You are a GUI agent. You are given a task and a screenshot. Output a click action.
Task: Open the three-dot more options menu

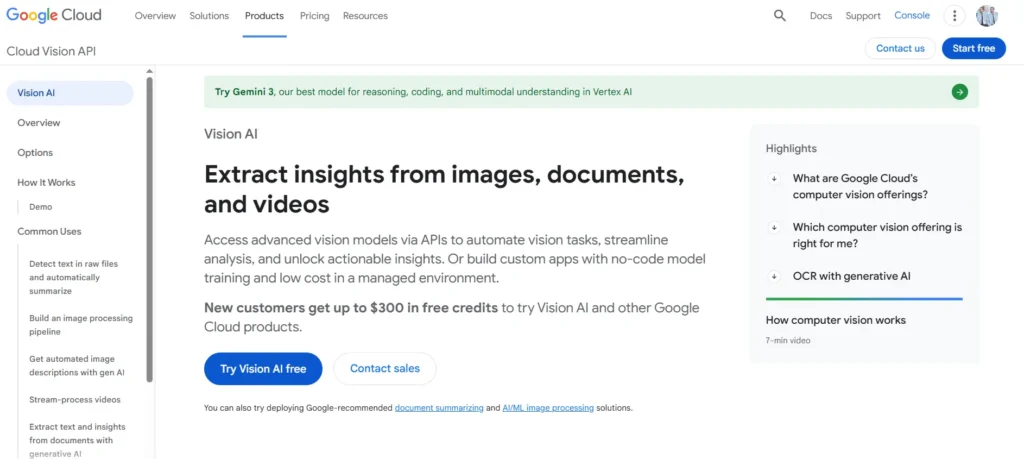954,16
